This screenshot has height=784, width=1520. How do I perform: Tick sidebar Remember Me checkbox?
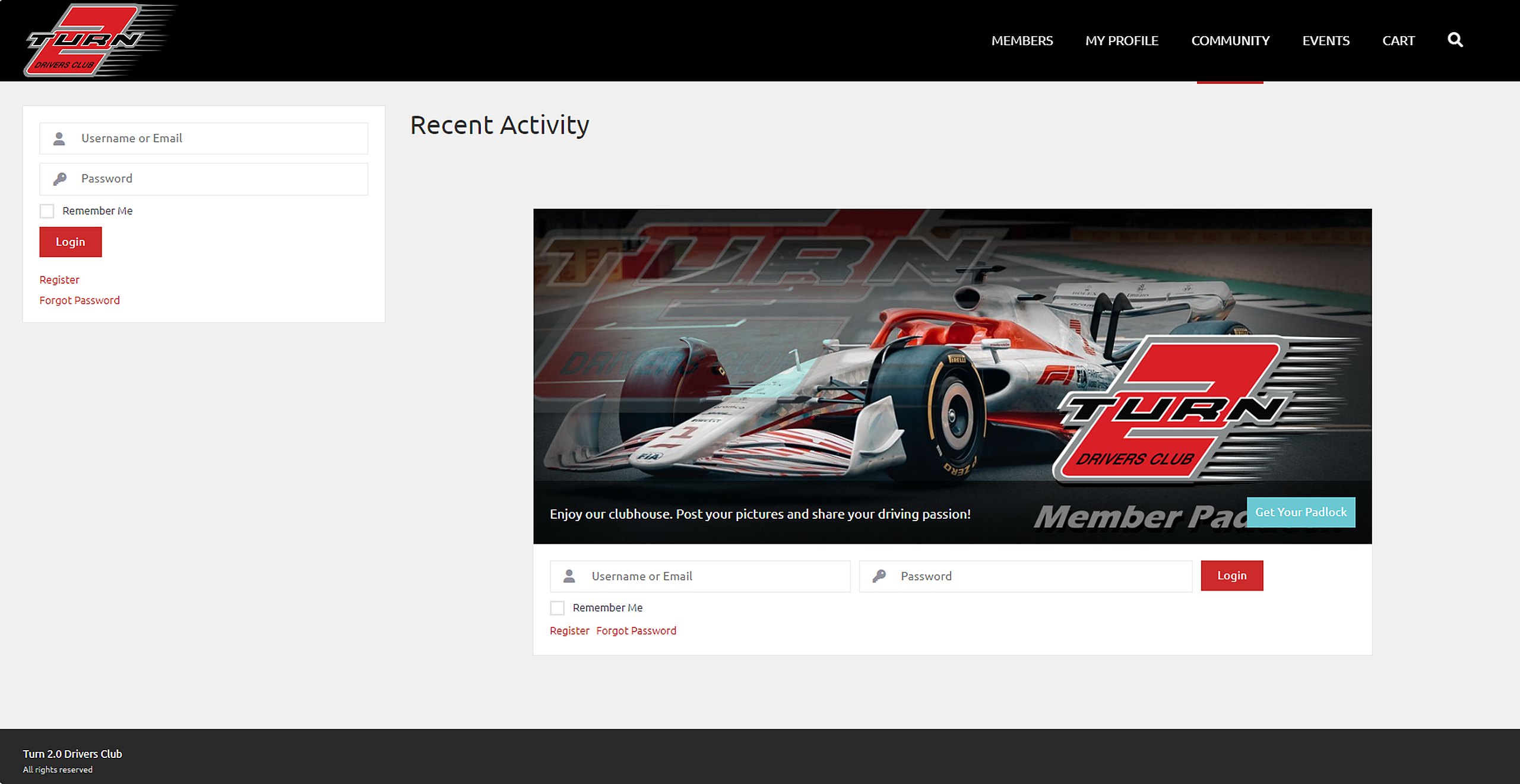[x=47, y=211]
